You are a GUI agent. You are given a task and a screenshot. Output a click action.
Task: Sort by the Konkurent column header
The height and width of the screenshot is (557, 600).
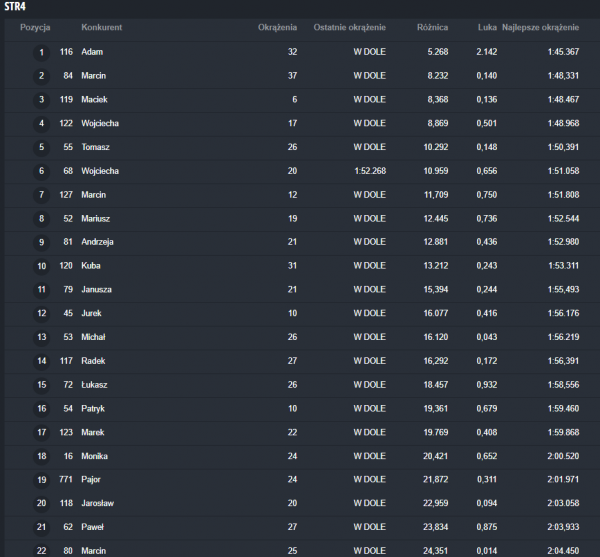click(102, 27)
